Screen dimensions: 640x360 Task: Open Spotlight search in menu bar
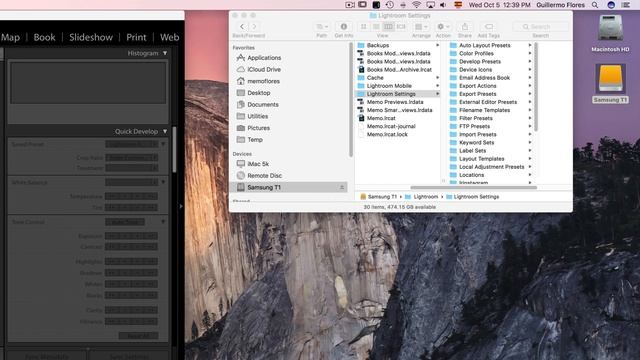(595, 5)
